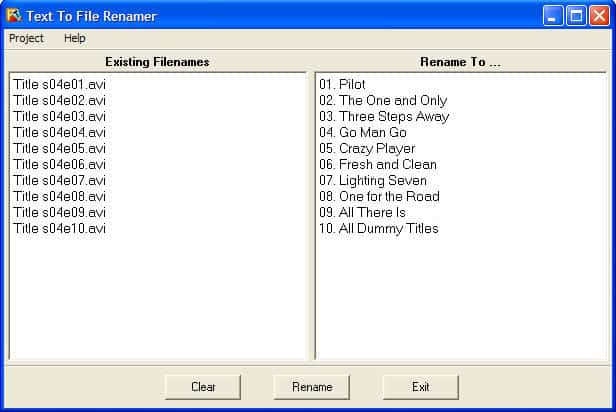Maximize the Text To File Renamer window
Viewport: 616px width, 412px height.
click(576, 16)
